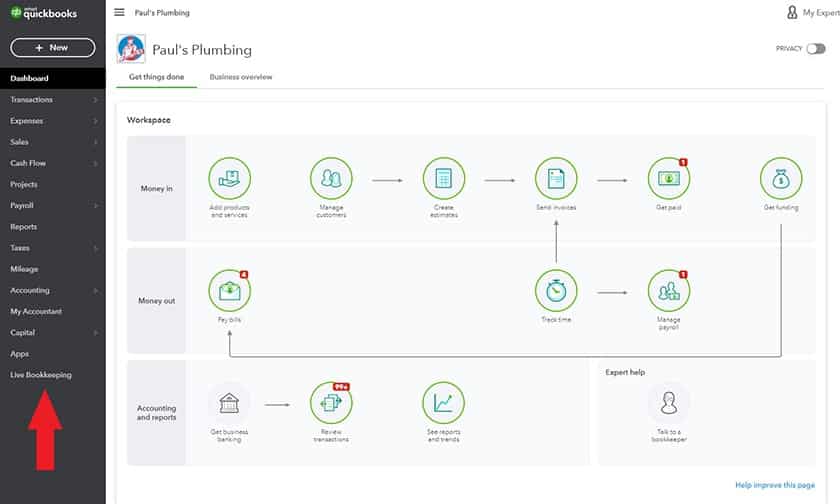Select Dashboard in the sidebar
840x504 pixels.
pyautogui.click(x=52, y=78)
